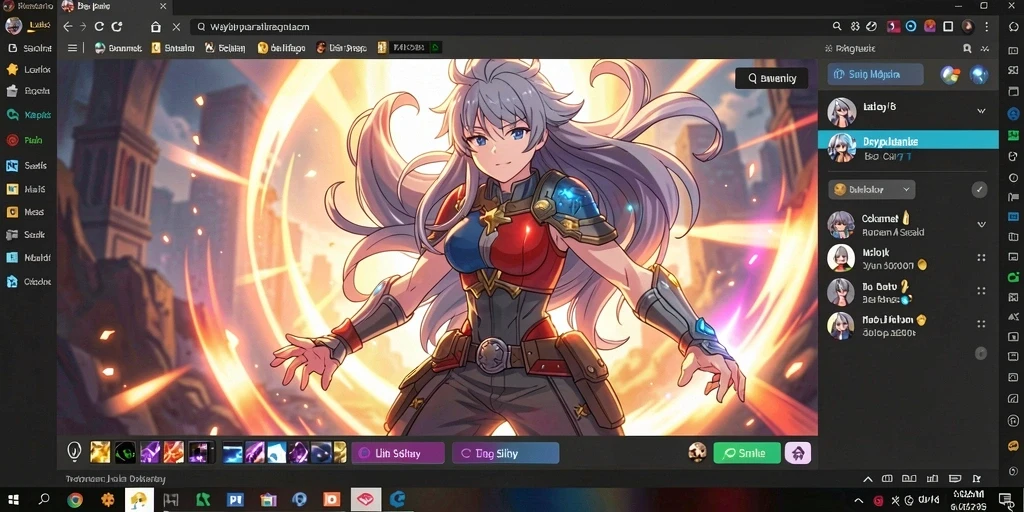Expand the chevron next to the Colamet entry
The width and height of the screenshot is (1024, 512).
pyautogui.click(x=981, y=225)
